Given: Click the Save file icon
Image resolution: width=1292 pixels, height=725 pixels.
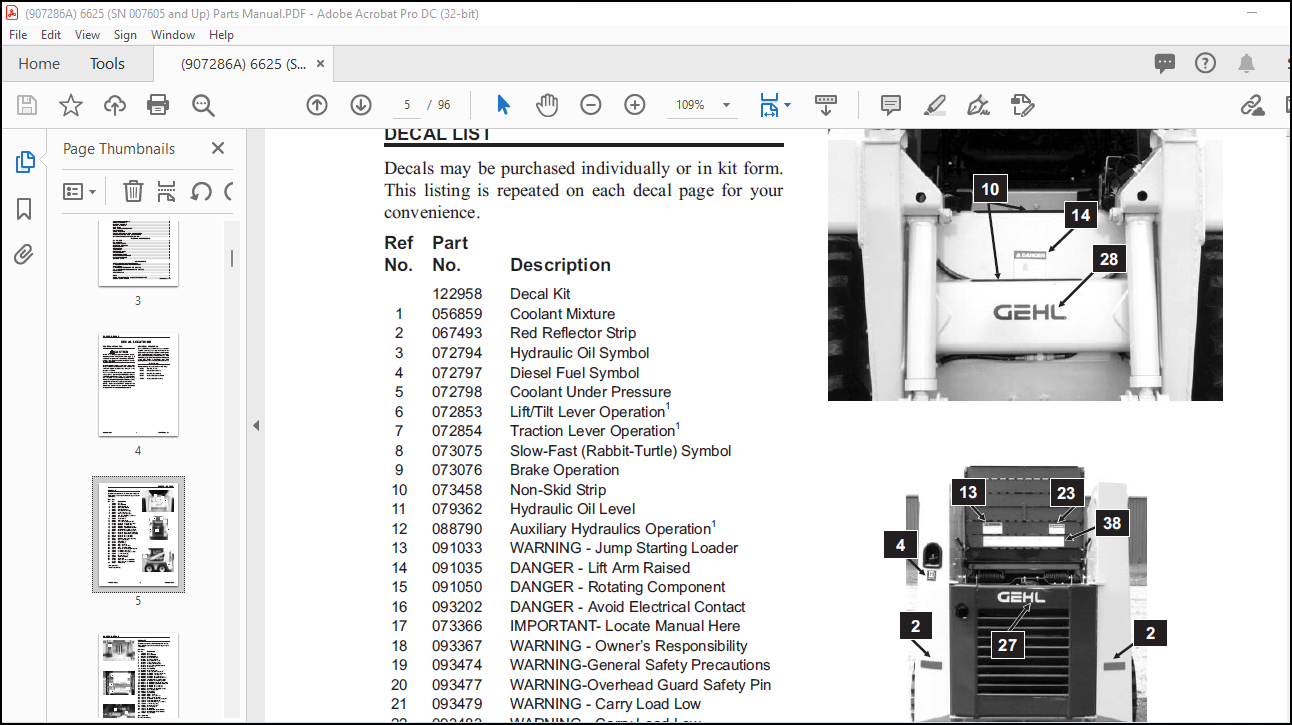Looking at the screenshot, I should (x=27, y=105).
